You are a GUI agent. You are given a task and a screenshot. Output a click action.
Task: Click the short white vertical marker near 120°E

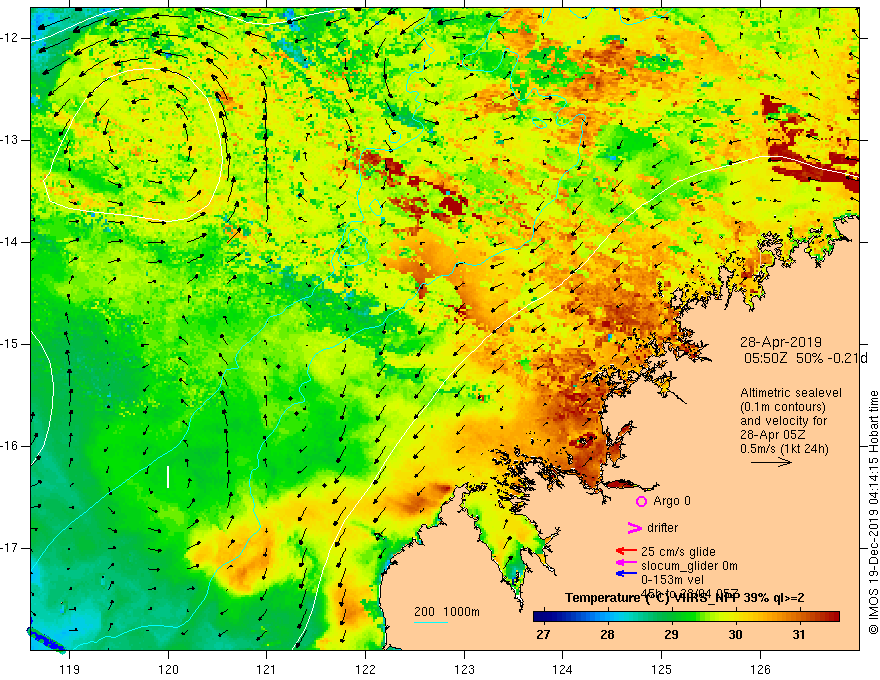pyautogui.click(x=168, y=476)
